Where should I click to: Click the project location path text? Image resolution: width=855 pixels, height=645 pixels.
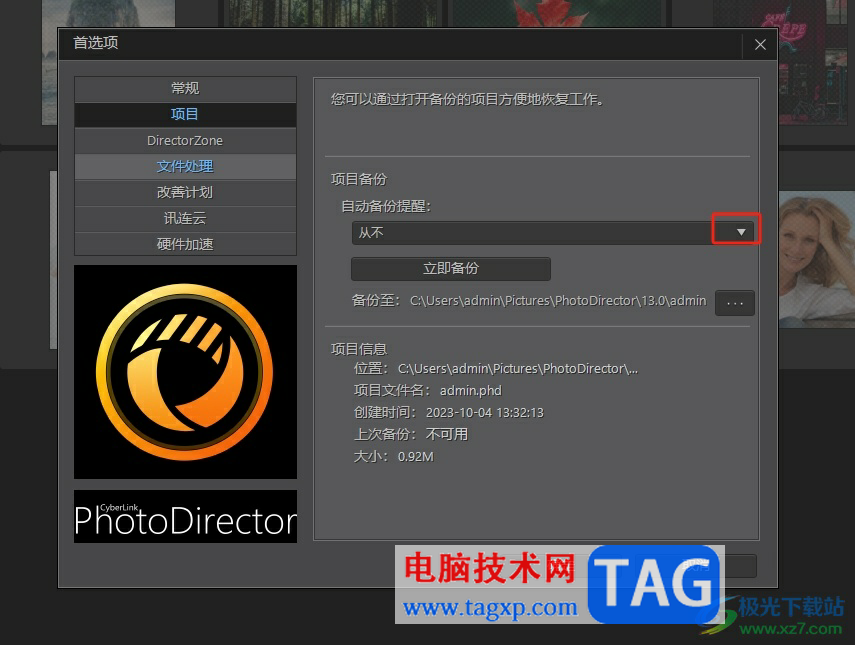(x=517, y=369)
